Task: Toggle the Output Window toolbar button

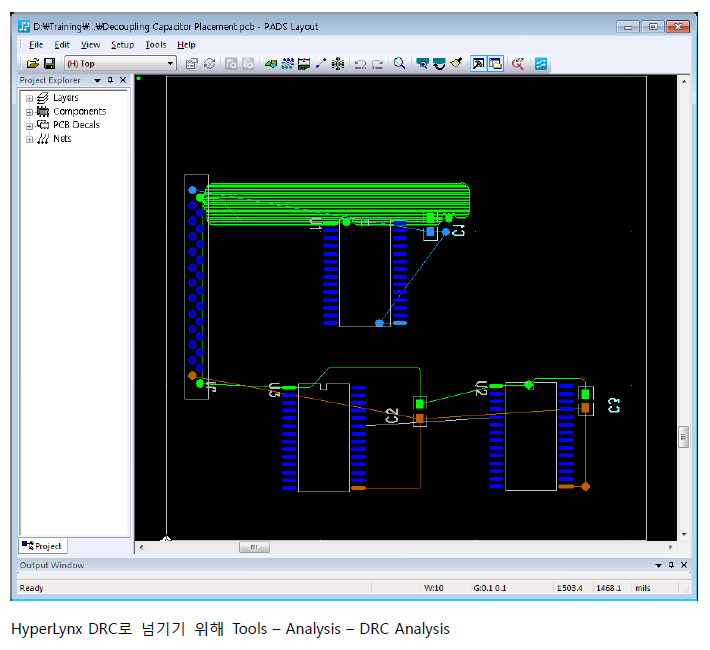Action: coord(495,64)
